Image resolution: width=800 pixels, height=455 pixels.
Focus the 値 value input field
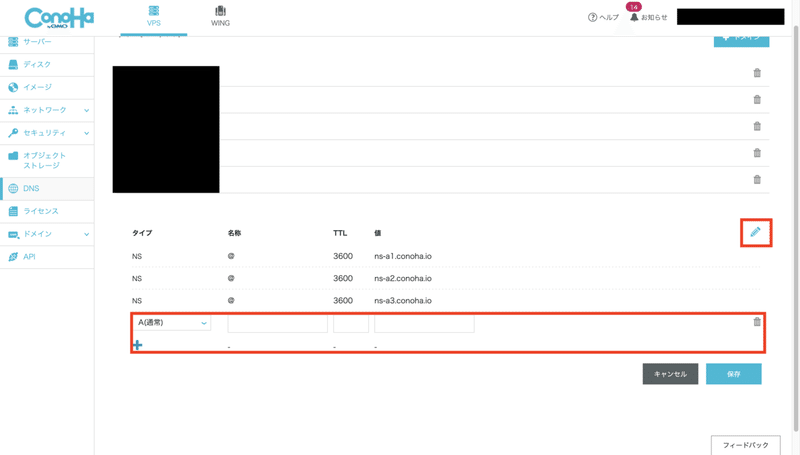[x=424, y=324]
